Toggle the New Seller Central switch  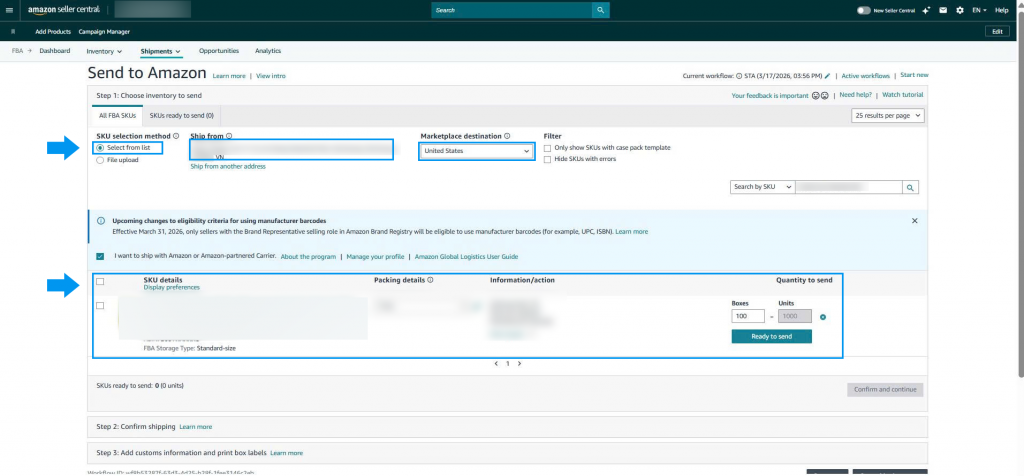(864, 10)
